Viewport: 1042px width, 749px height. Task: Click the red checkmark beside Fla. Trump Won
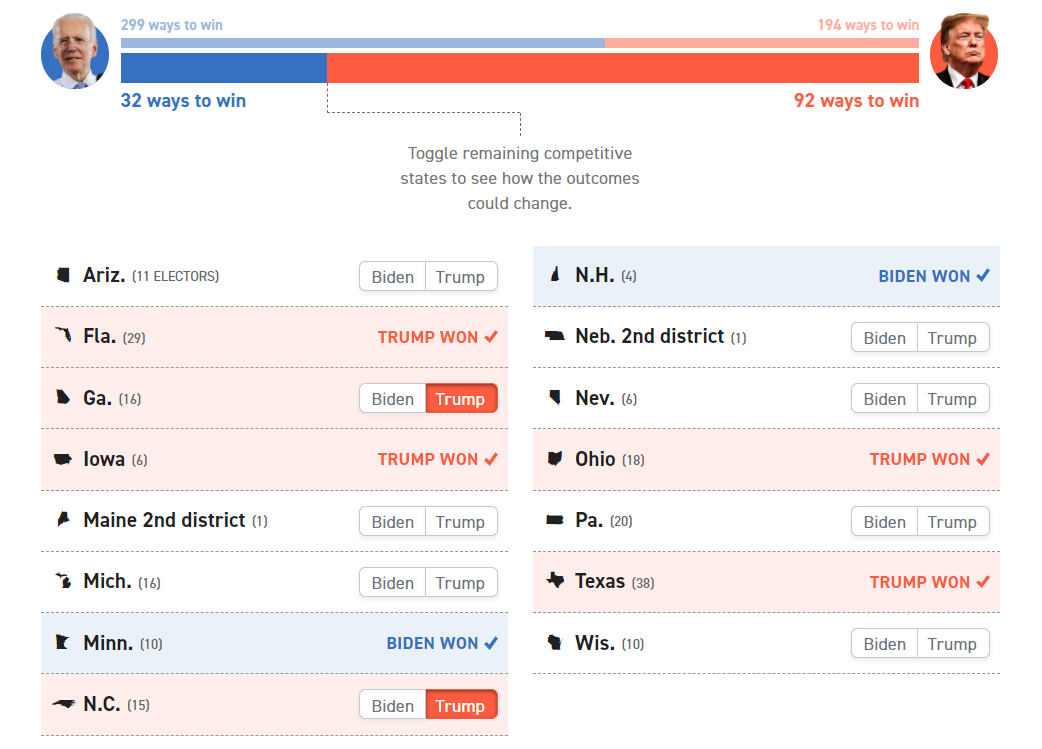[x=491, y=336]
